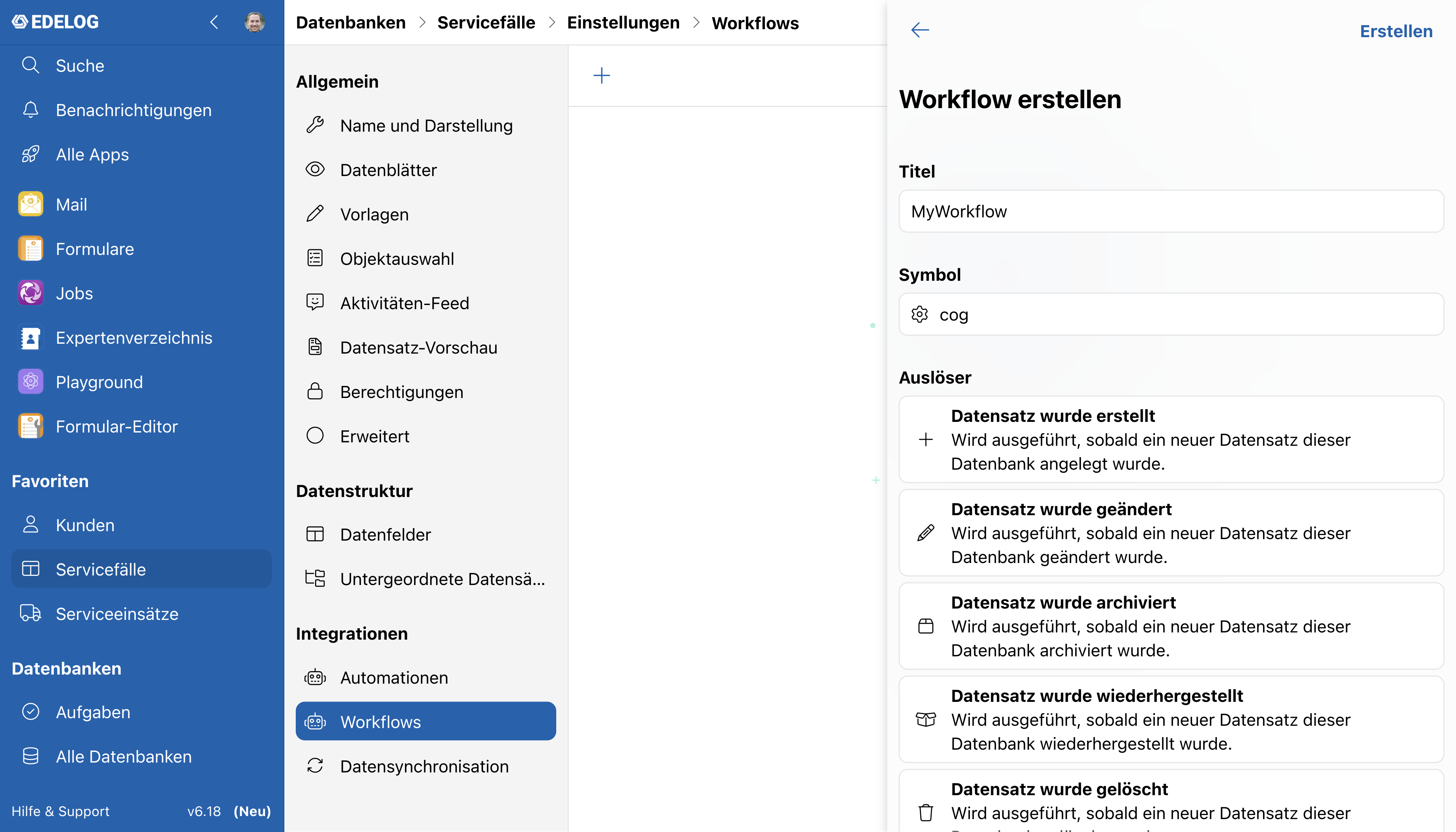Open Aufgaben database
Image resolution: width=1456 pixels, height=832 pixels.
(141, 711)
